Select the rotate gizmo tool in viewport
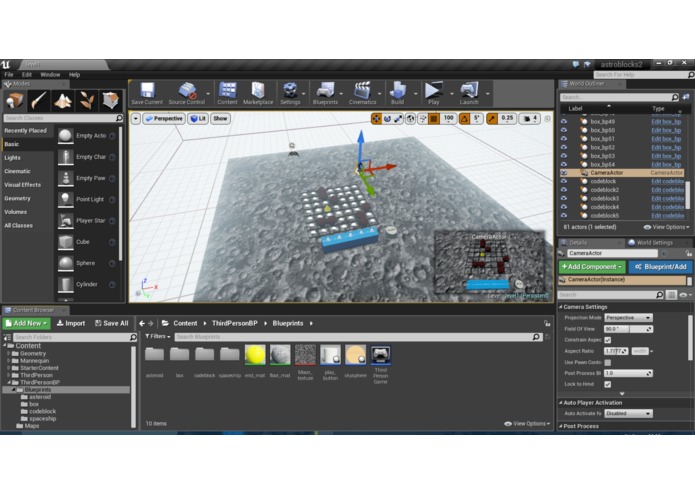 [387, 119]
